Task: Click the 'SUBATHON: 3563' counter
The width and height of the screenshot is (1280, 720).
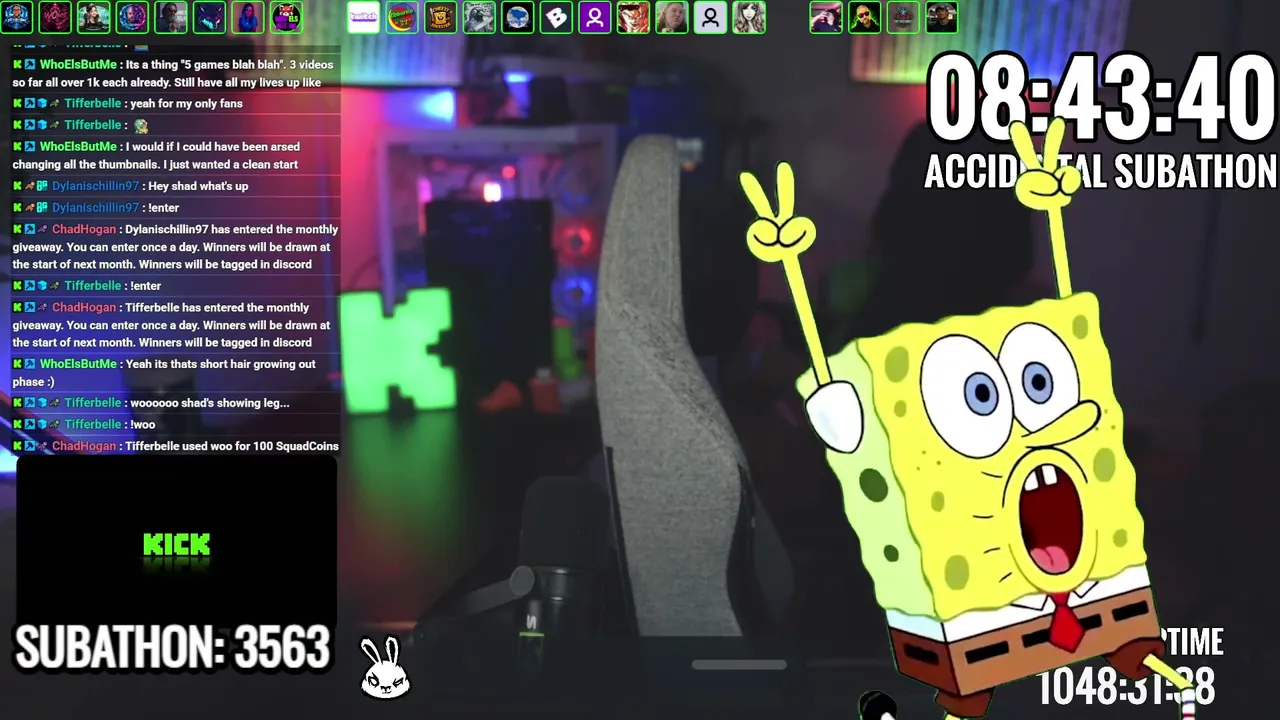Action: click(x=172, y=648)
